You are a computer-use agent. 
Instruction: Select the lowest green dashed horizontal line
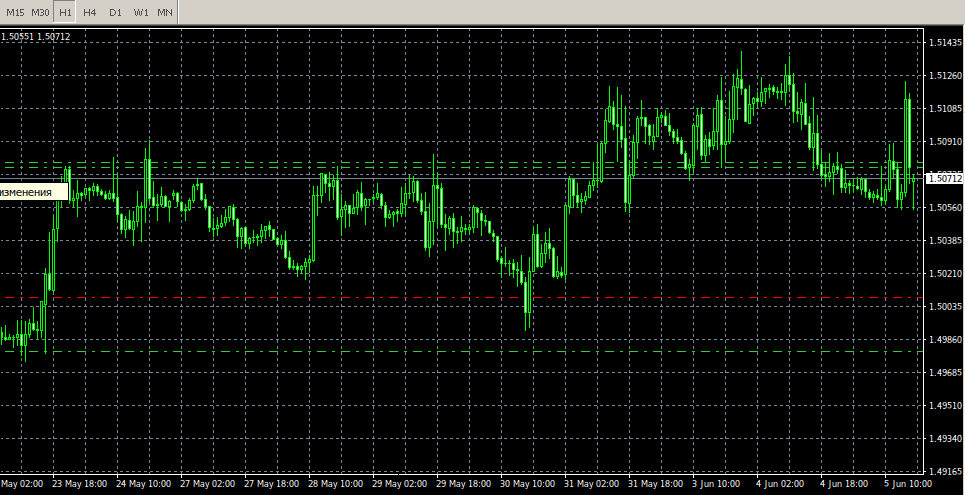[462, 352]
